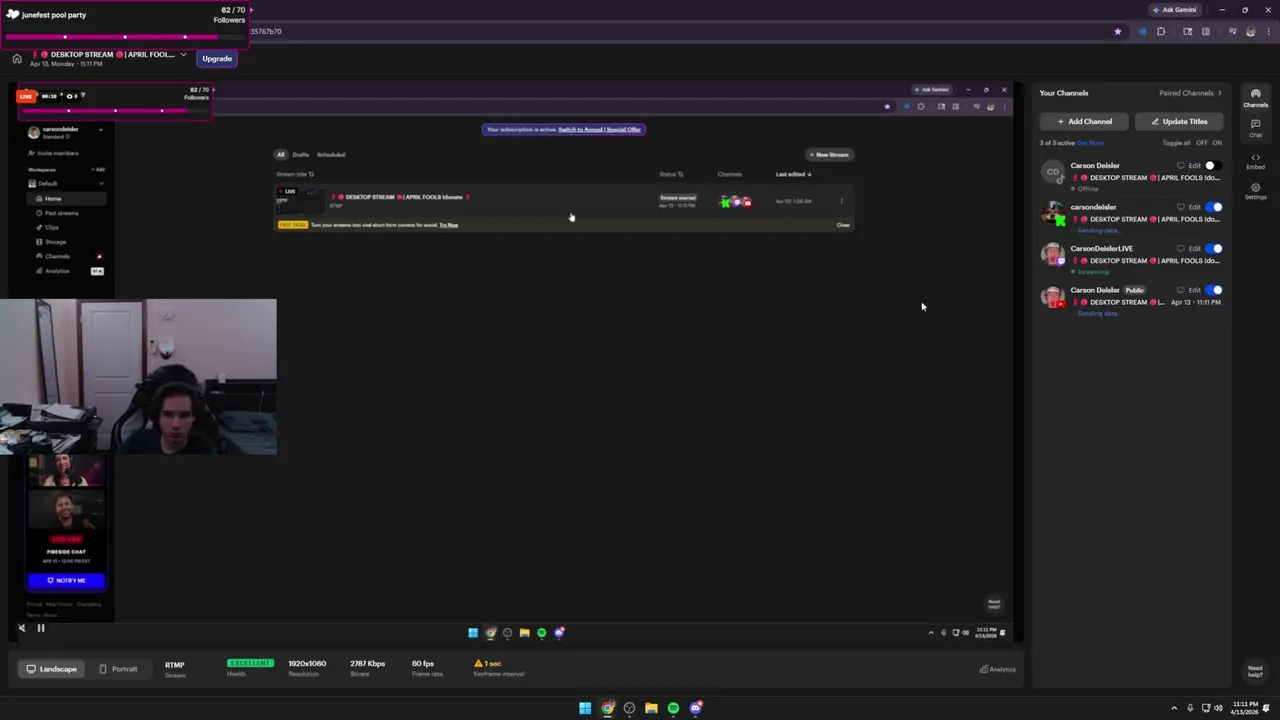Open chat icon for Carson Deisler Public channel
This screenshot has height=720, width=1280.
[1180, 290]
